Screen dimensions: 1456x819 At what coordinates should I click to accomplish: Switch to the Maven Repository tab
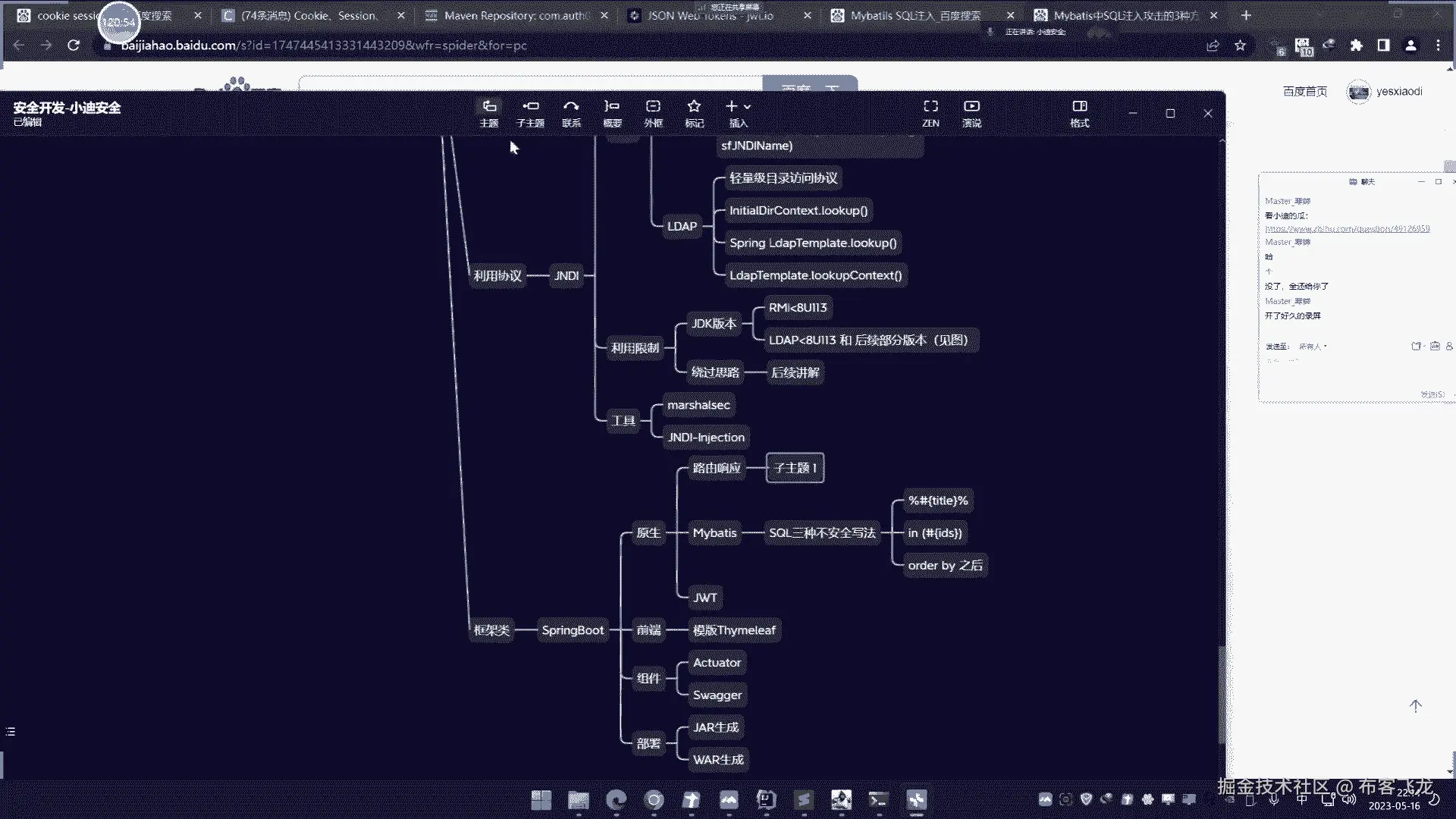tap(516, 15)
